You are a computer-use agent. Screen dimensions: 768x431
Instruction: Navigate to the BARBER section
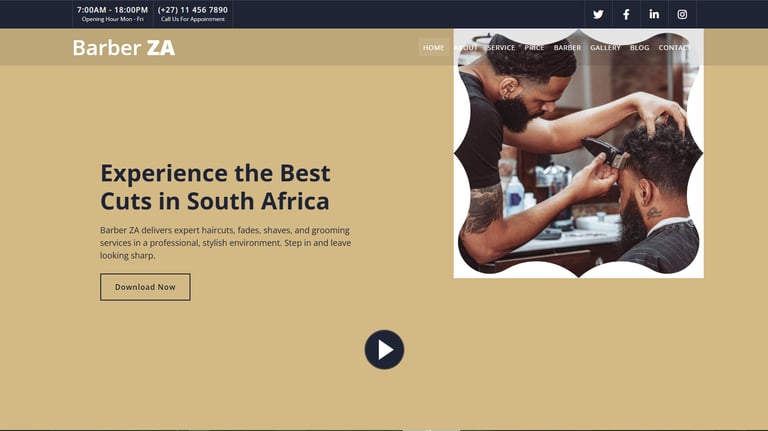(567, 48)
